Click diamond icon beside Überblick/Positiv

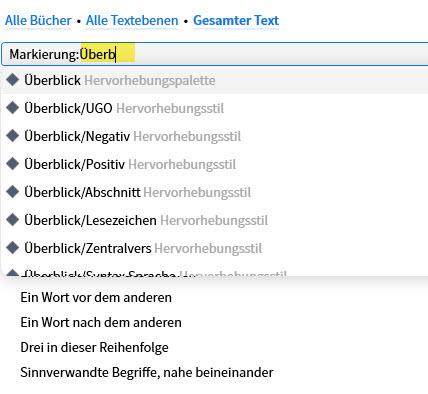[x=13, y=164]
